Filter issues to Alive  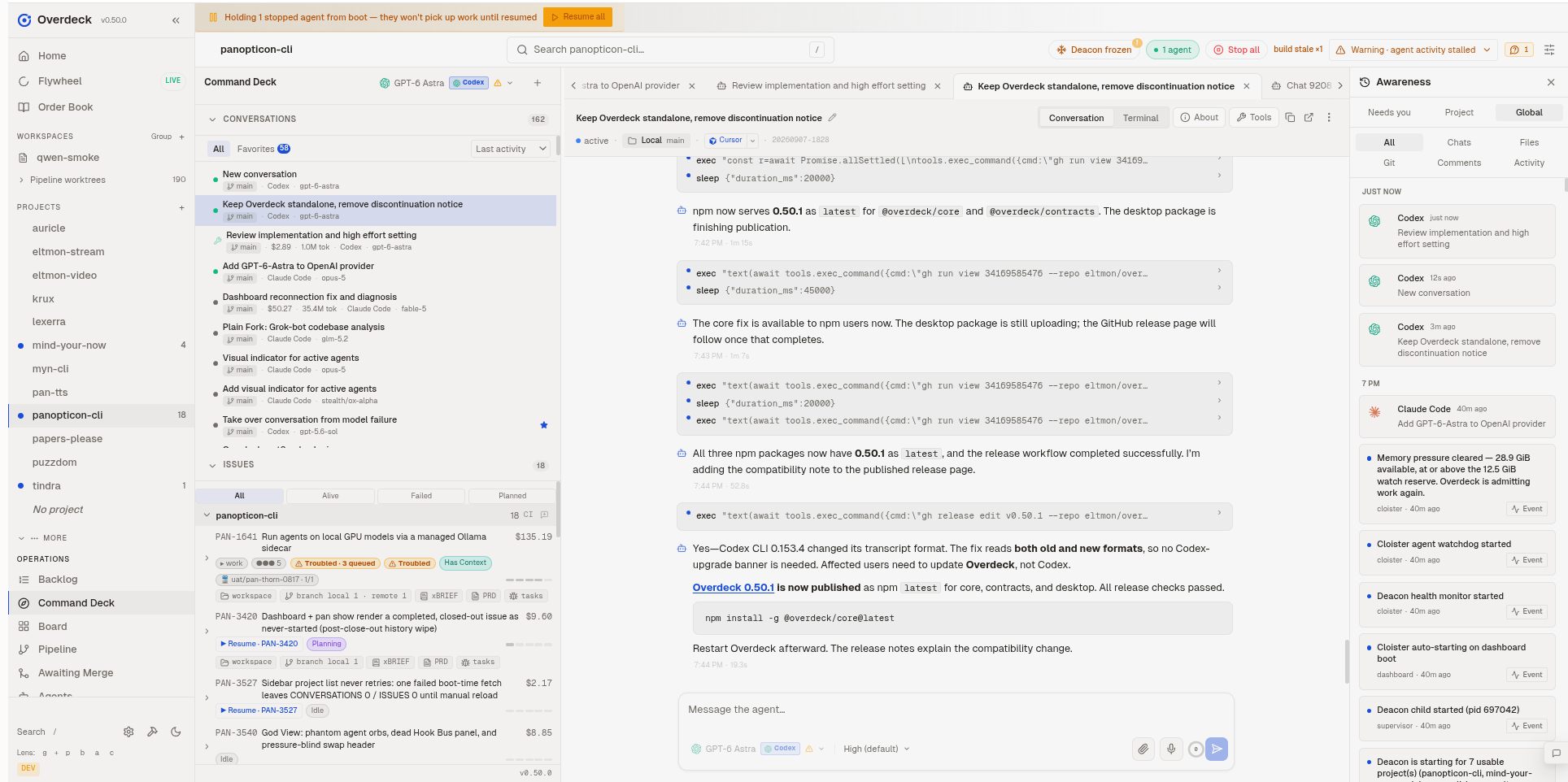pyautogui.click(x=330, y=496)
